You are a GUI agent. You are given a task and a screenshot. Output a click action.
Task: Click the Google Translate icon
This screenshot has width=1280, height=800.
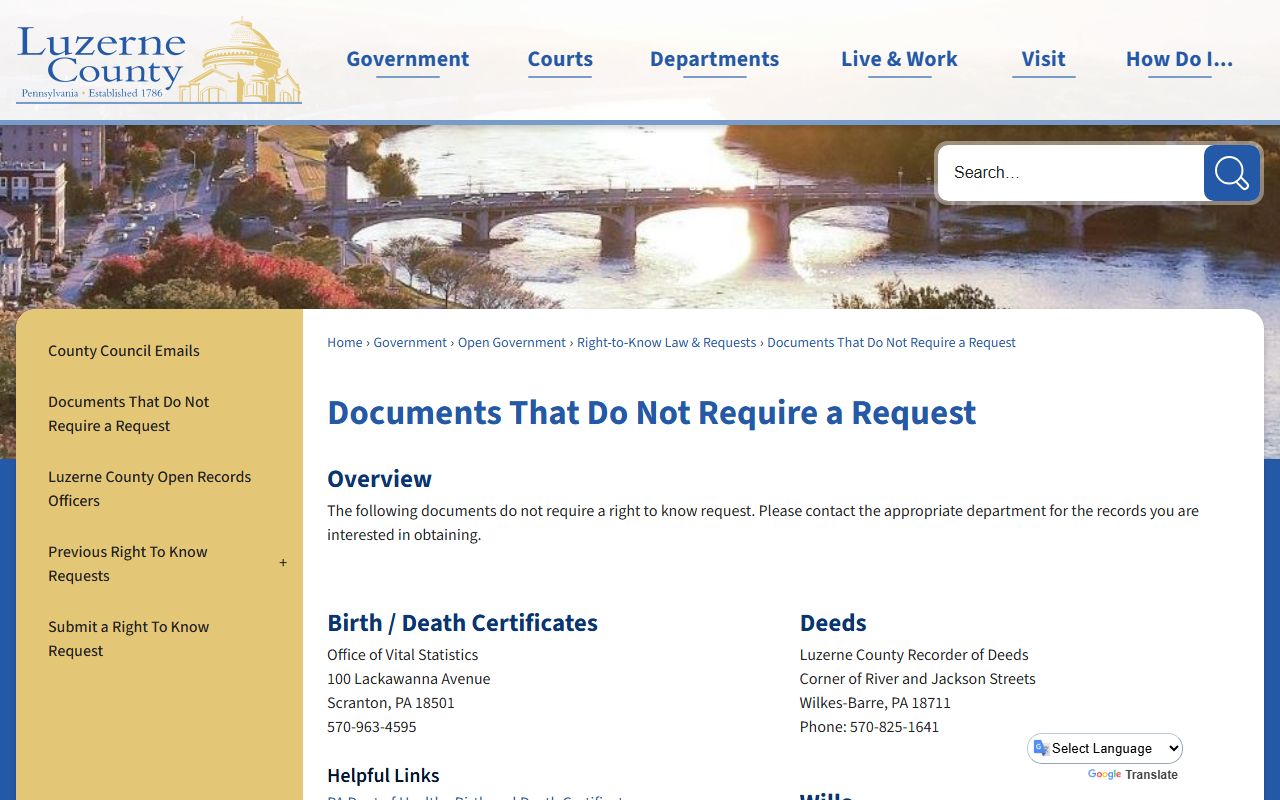tap(1042, 748)
